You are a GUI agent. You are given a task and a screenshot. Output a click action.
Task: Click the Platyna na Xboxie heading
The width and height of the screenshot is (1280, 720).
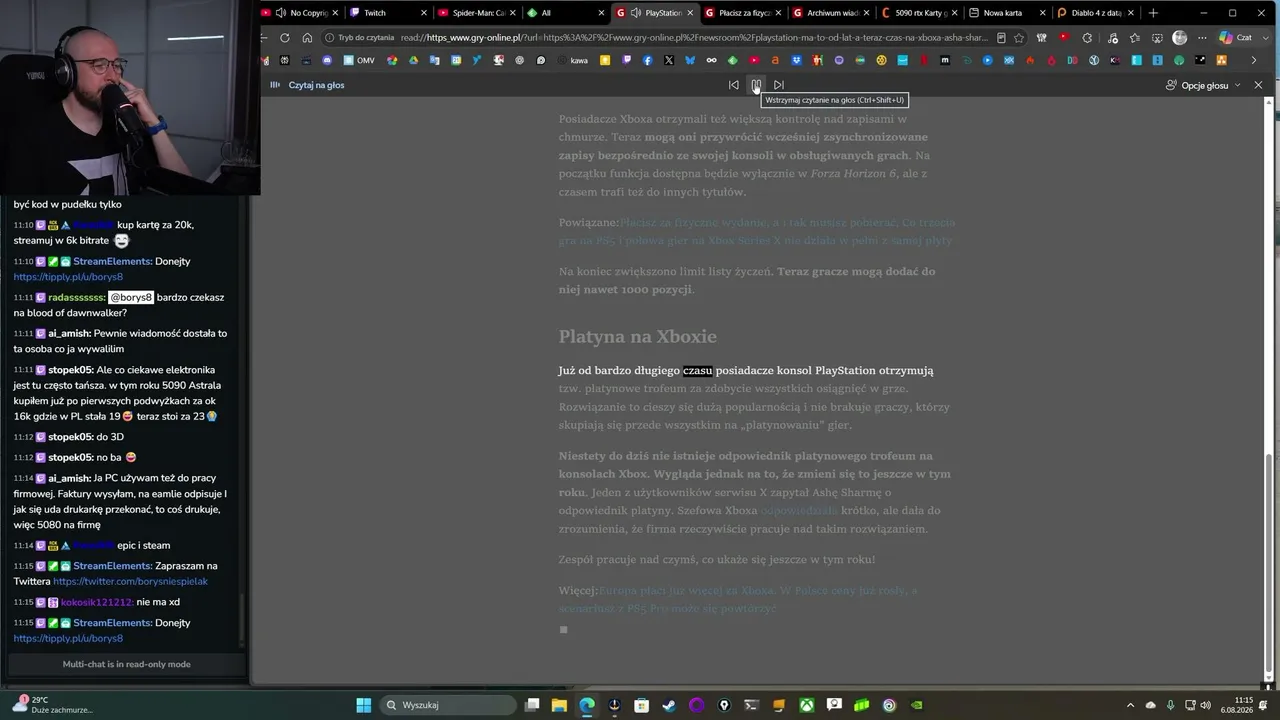click(637, 336)
